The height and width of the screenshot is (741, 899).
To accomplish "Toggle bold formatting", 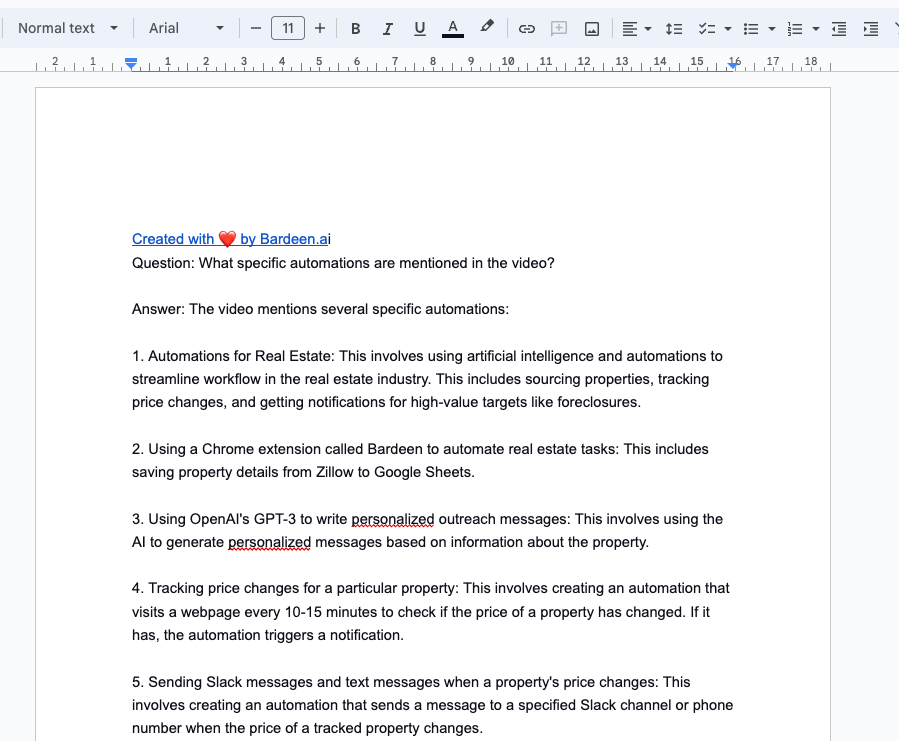I will pyautogui.click(x=355, y=28).
